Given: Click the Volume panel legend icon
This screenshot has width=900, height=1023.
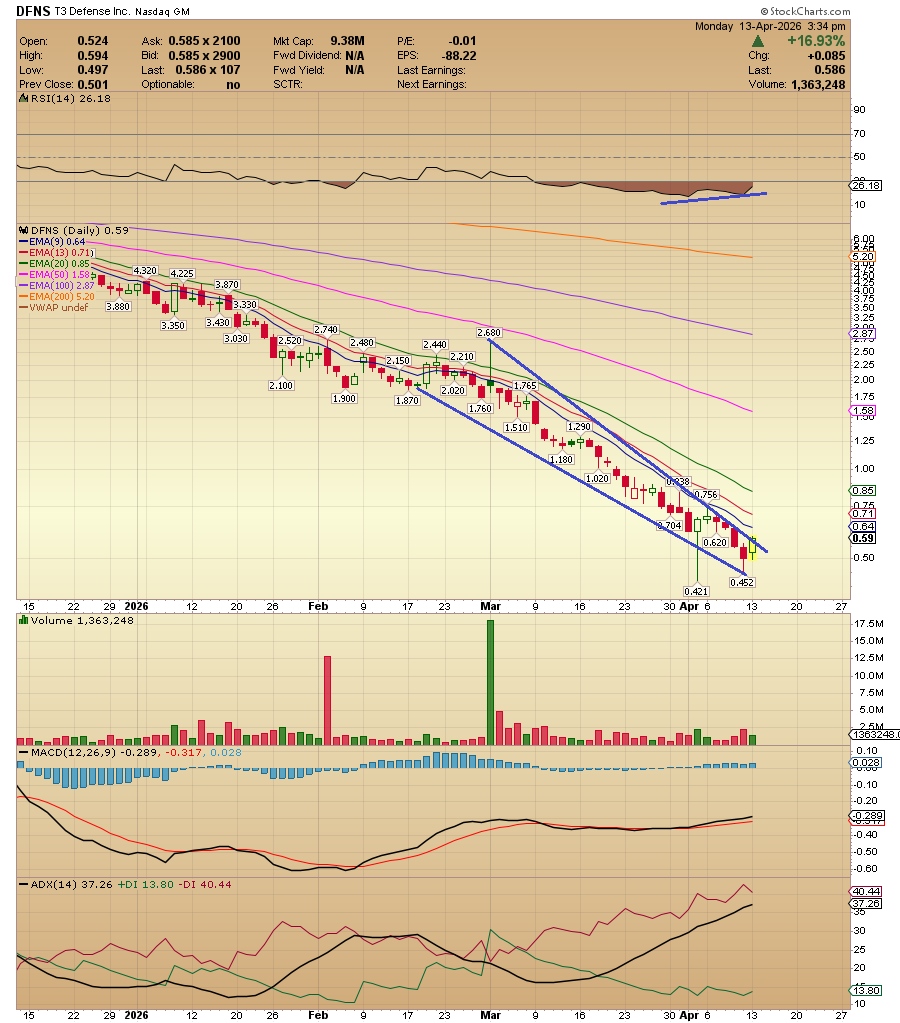Looking at the screenshot, I should [x=23, y=620].
